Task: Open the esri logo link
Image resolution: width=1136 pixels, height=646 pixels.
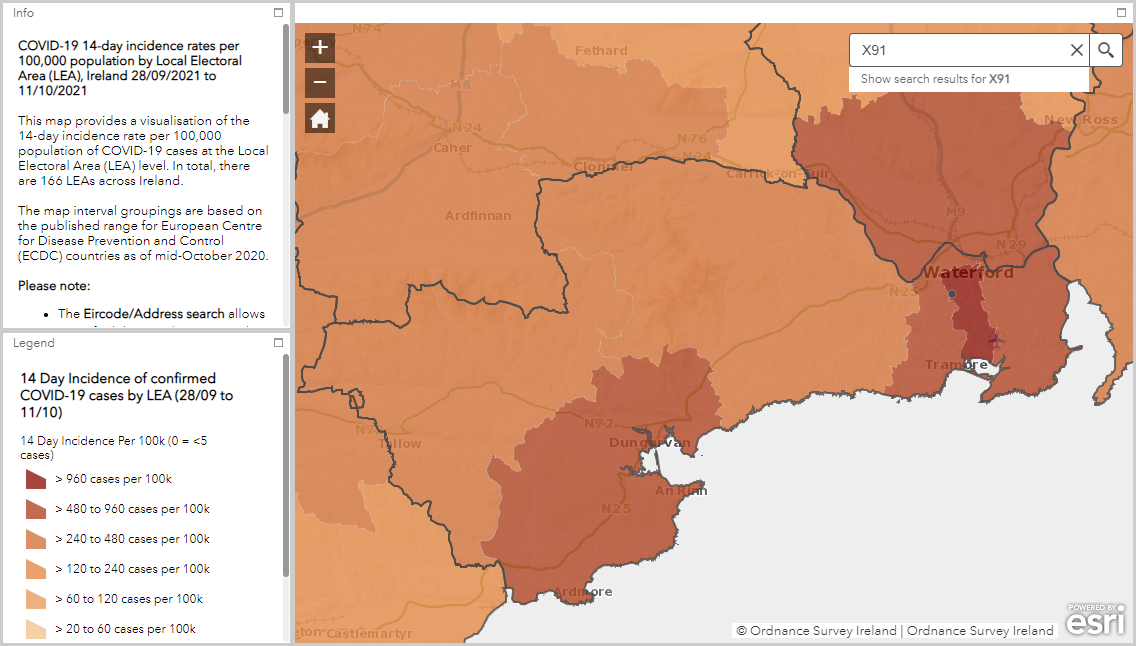Action: pyautogui.click(x=1095, y=620)
